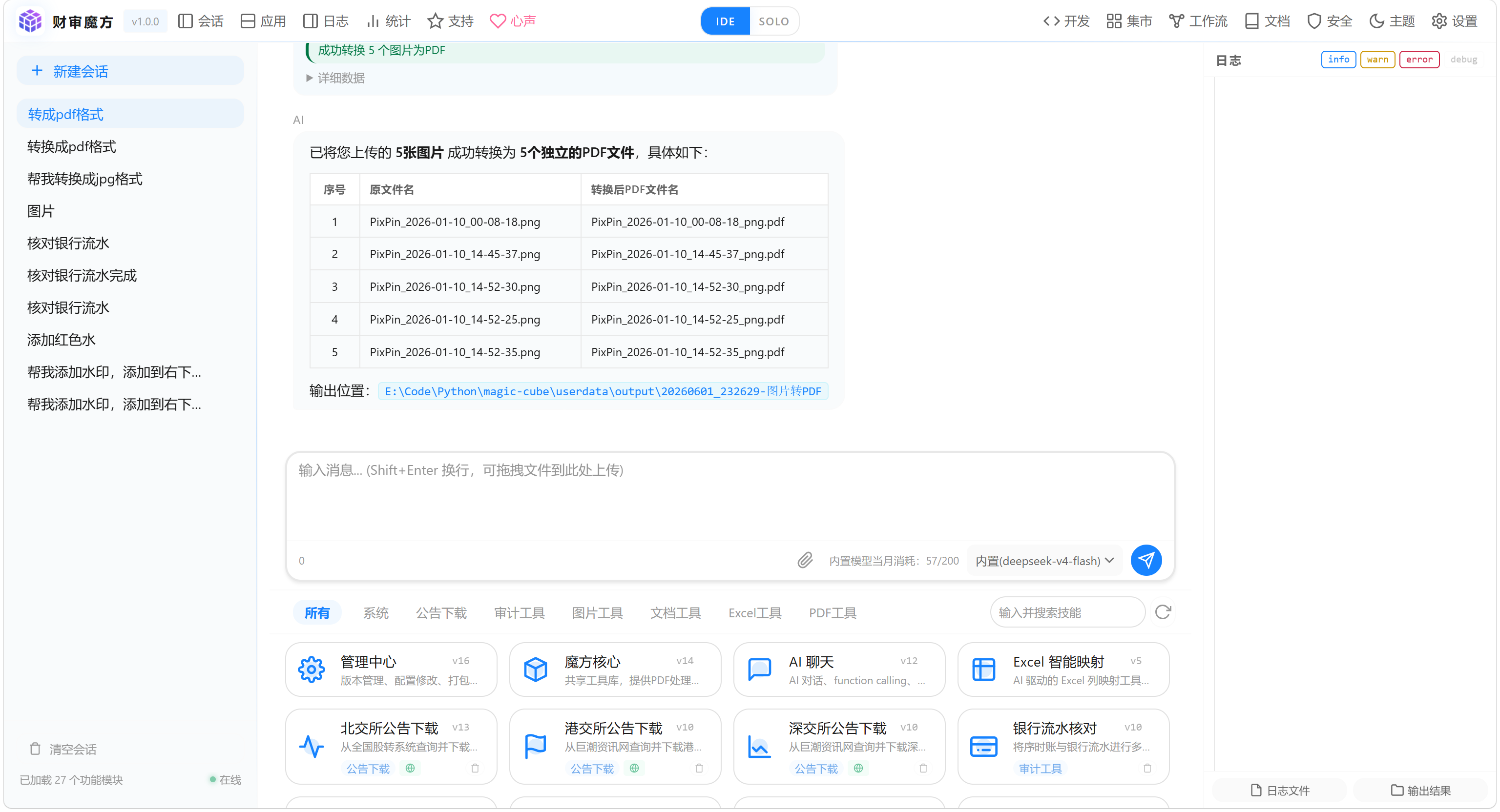
Task: Select the 公告下载 skills tab
Action: (x=441, y=612)
